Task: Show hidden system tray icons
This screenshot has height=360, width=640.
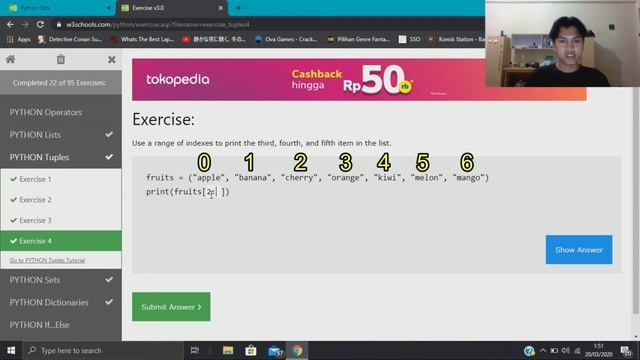Action: [x=543, y=350]
